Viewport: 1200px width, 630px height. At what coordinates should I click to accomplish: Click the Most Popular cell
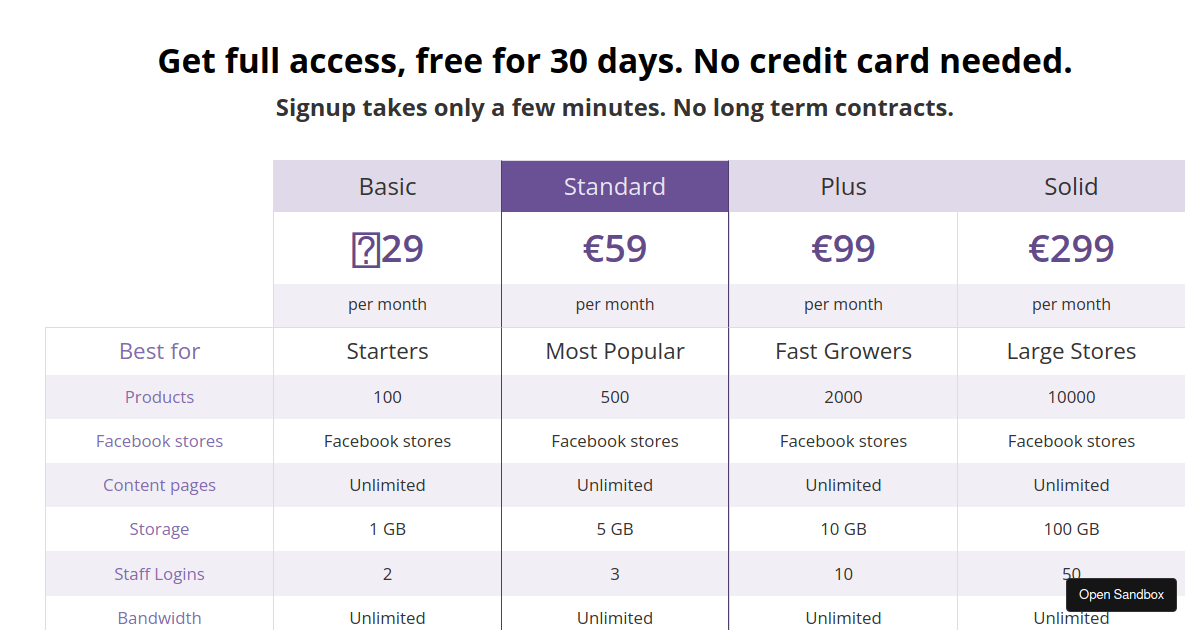pyautogui.click(x=614, y=351)
